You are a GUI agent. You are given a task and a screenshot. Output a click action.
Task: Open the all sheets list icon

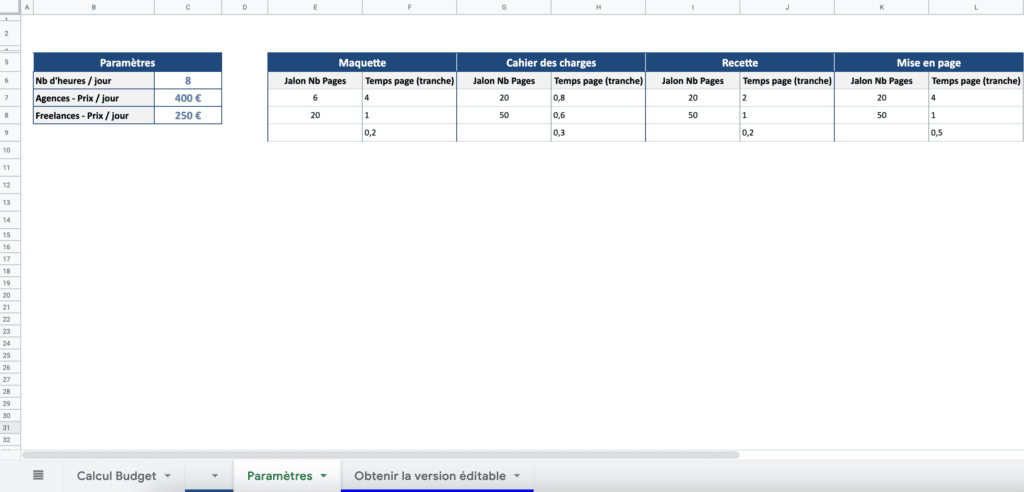coord(38,476)
